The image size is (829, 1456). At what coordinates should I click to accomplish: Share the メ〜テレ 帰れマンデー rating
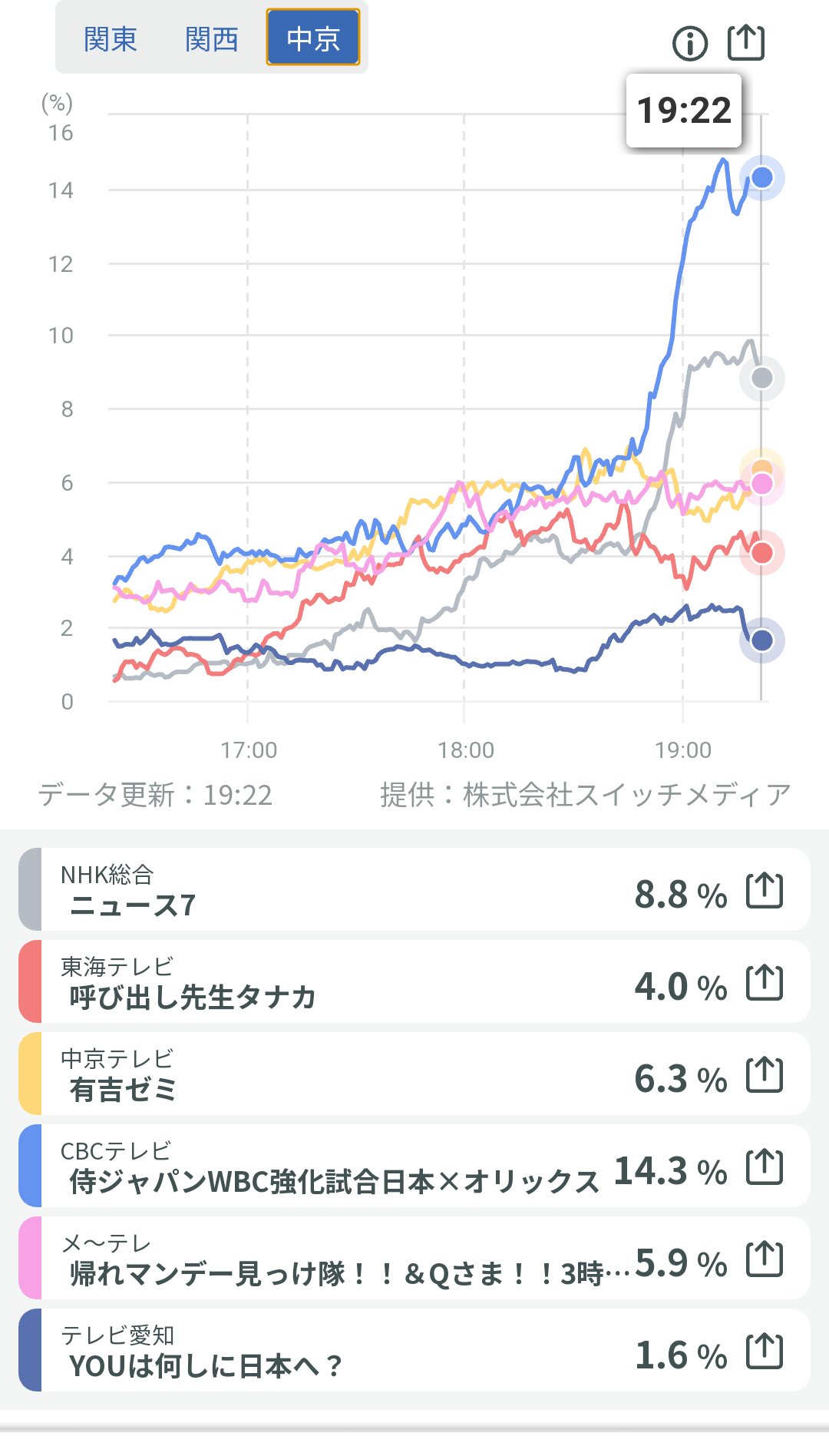(765, 1259)
